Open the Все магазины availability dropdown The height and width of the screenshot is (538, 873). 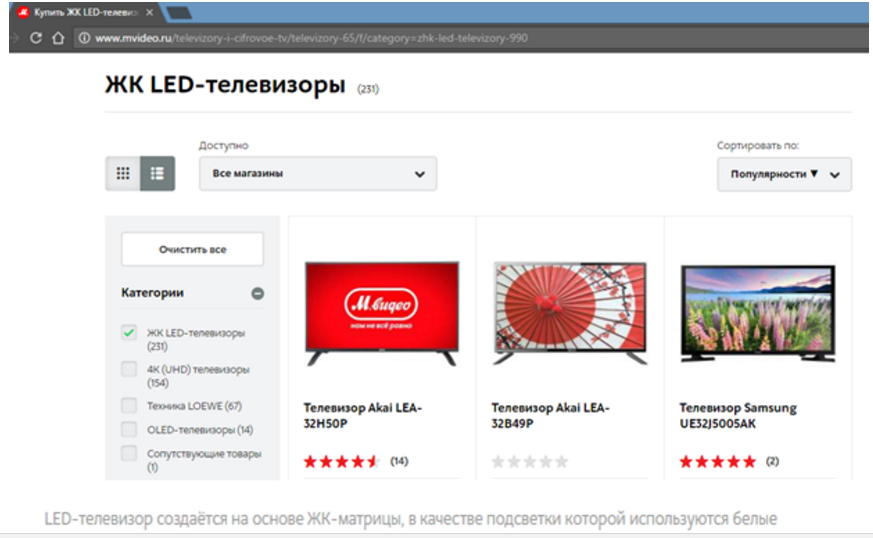pyautogui.click(x=318, y=174)
